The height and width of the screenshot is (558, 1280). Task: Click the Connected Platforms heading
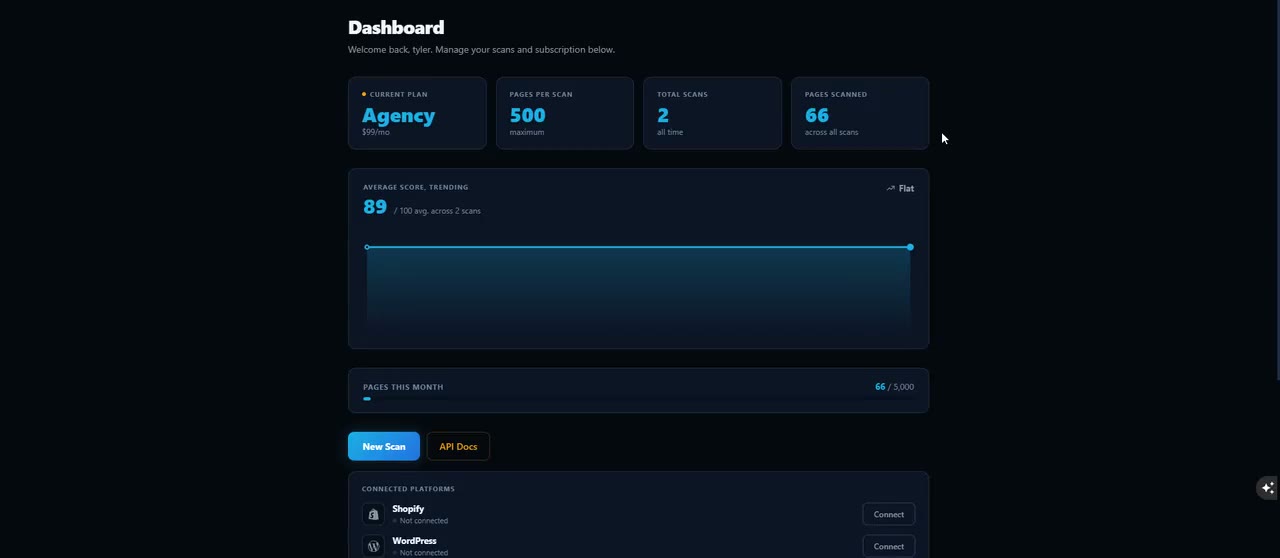(408, 489)
